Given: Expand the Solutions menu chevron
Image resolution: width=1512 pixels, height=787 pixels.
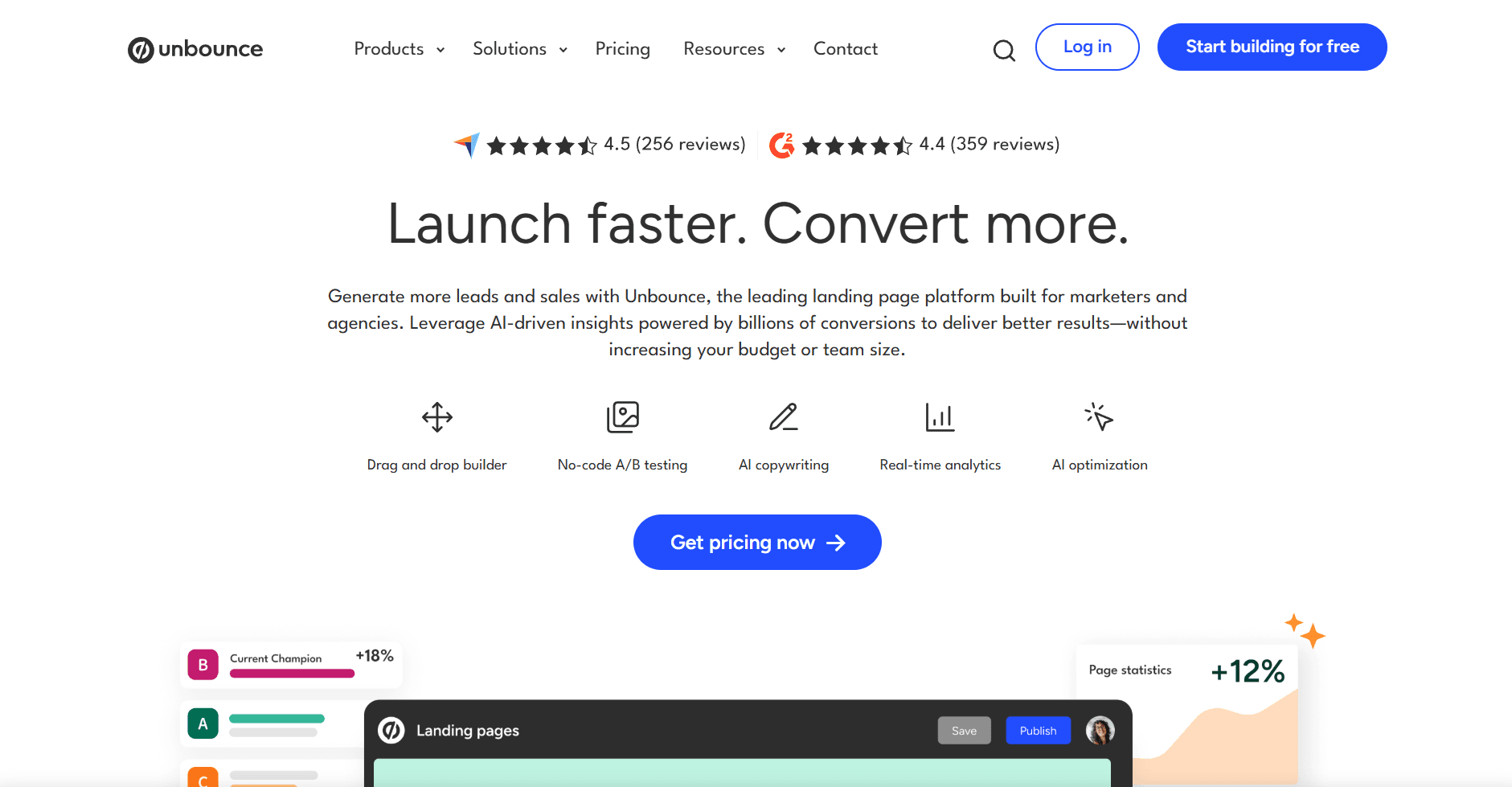Looking at the screenshot, I should pos(563,50).
